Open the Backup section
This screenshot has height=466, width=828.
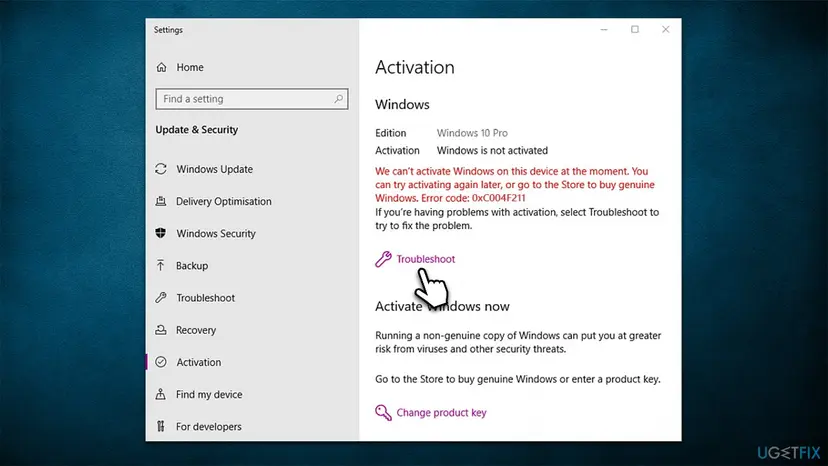(192, 266)
